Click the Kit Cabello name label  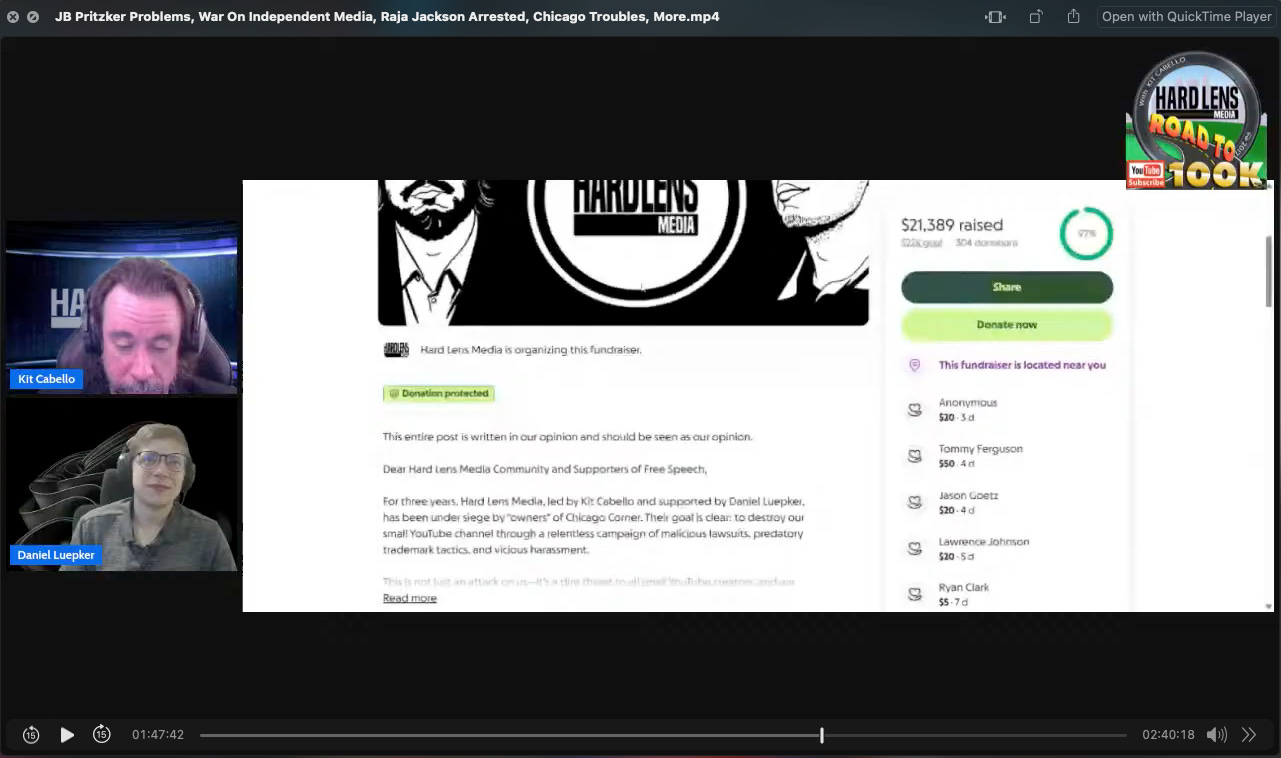[46, 379]
